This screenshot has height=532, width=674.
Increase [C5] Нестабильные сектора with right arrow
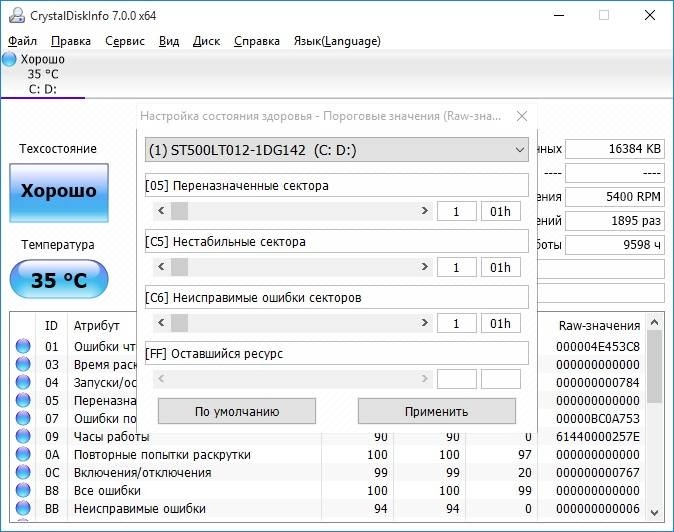pyautogui.click(x=424, y=266)
